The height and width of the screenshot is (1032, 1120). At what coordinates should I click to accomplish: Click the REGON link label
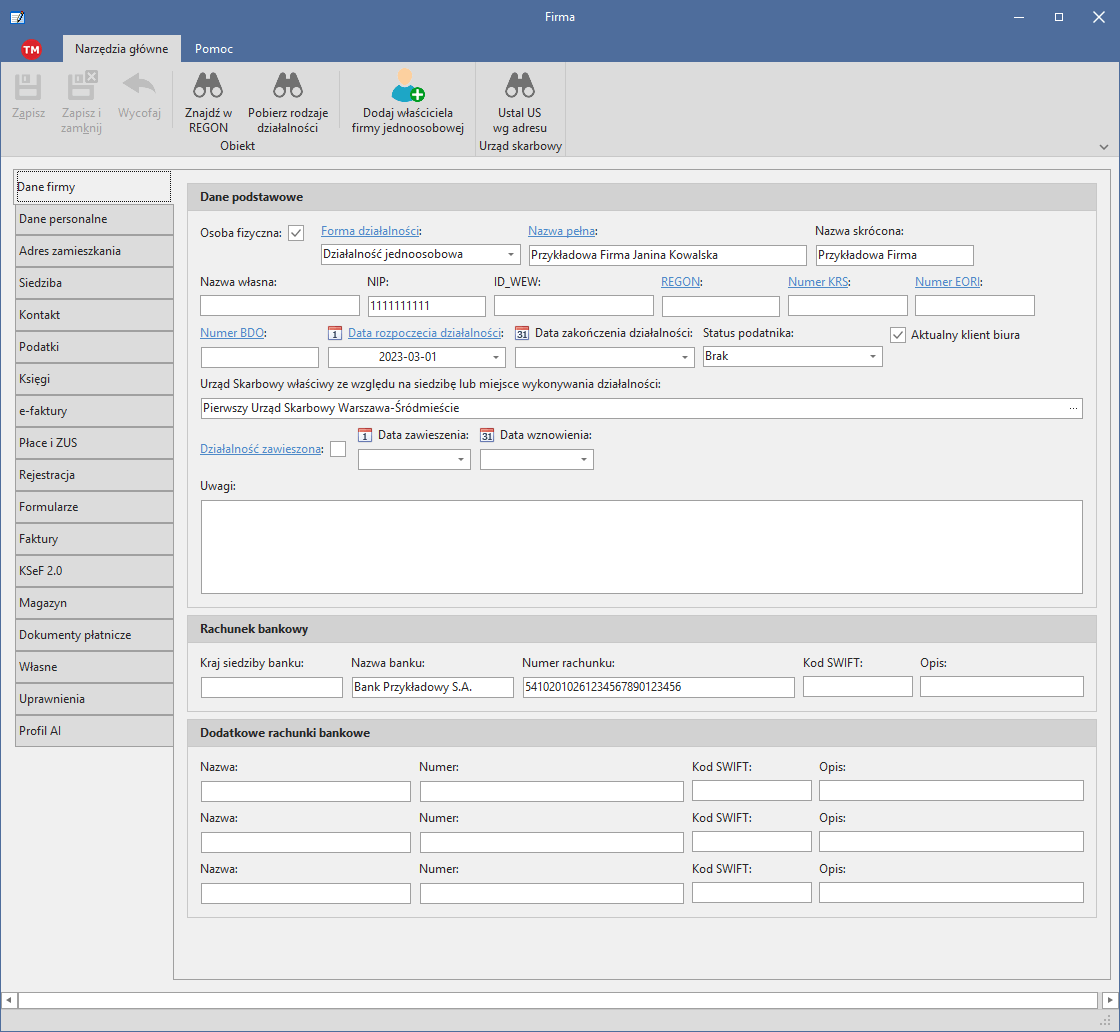[680, 282]
